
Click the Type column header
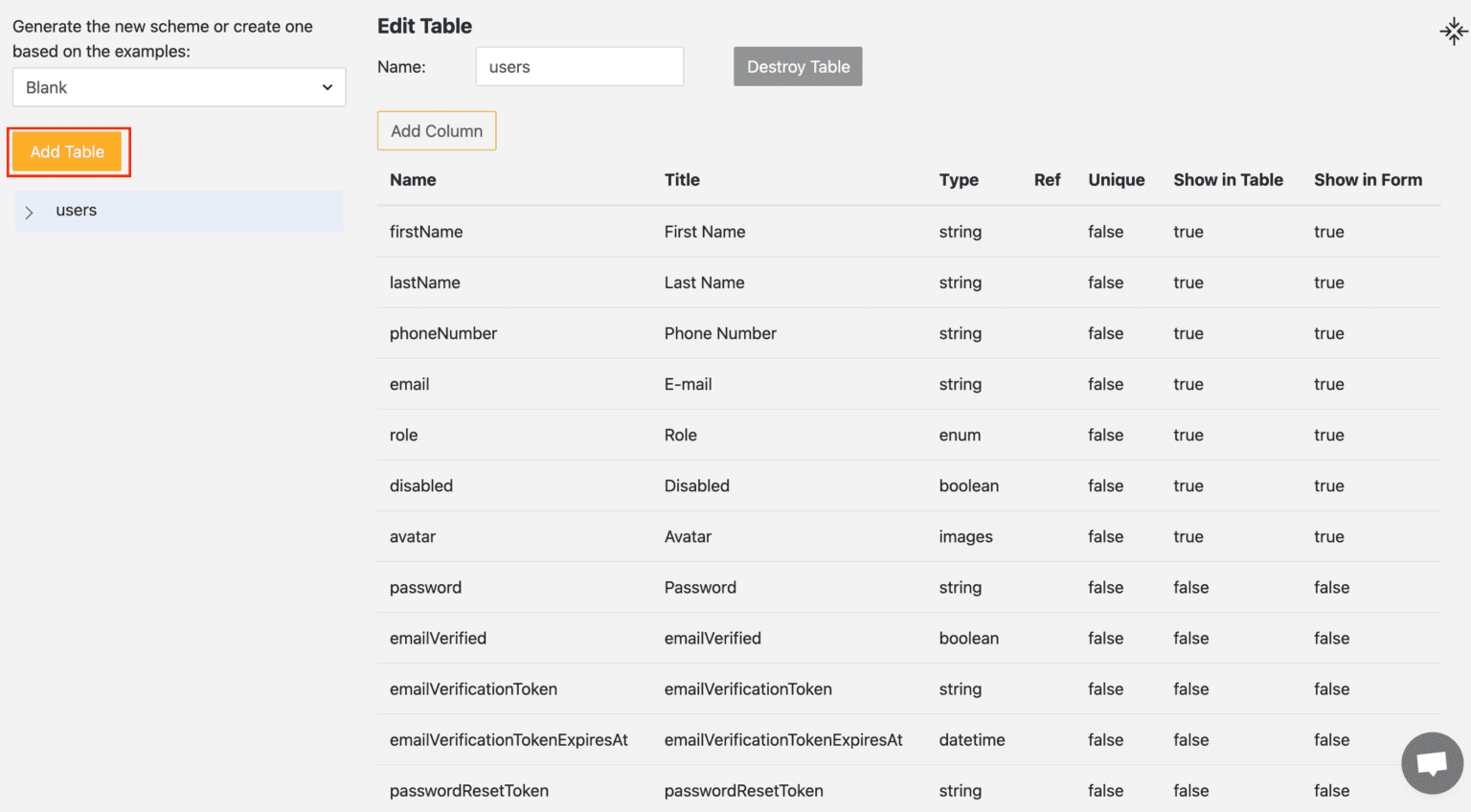click(x=960, y=179)
